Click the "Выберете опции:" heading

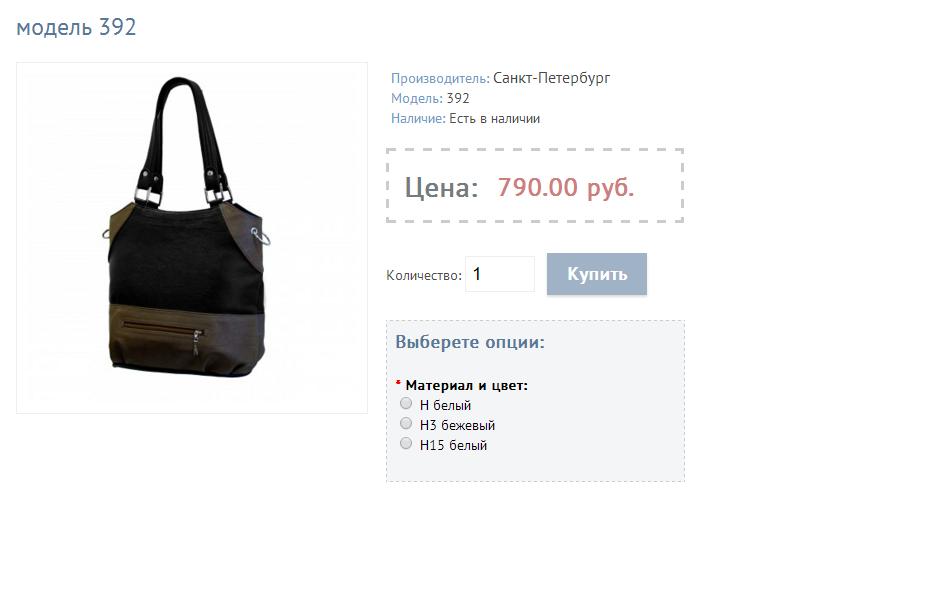click(x=470, y=342)
